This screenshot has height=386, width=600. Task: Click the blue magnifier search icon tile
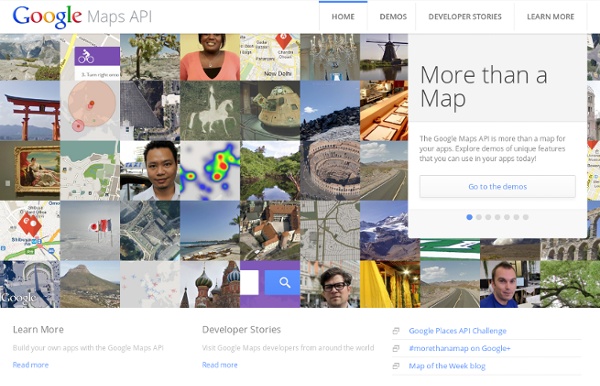coord(282,283)
